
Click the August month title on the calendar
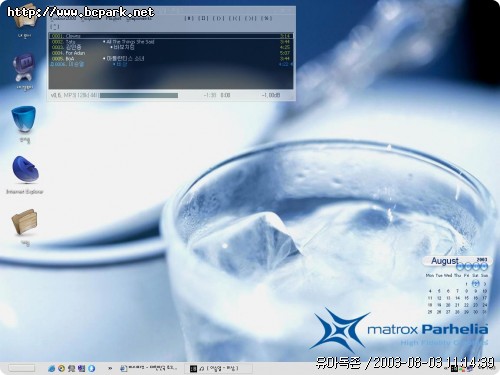click(x=445, y=261)
